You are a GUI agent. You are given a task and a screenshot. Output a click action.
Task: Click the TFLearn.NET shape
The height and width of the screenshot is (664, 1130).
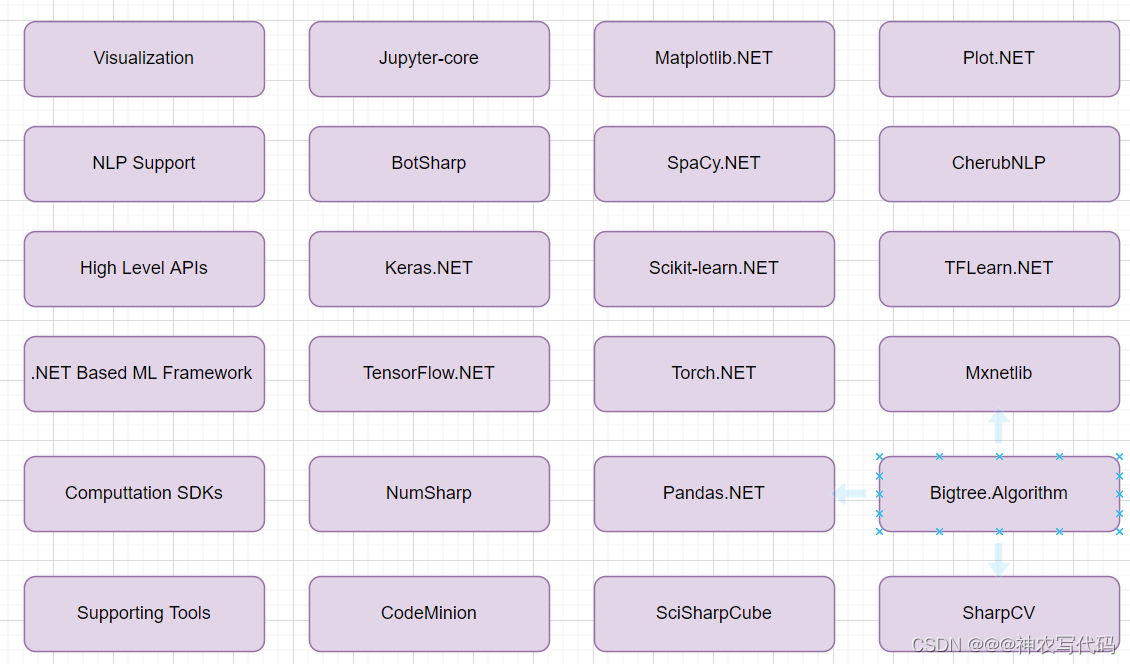(x=999, y=269)
